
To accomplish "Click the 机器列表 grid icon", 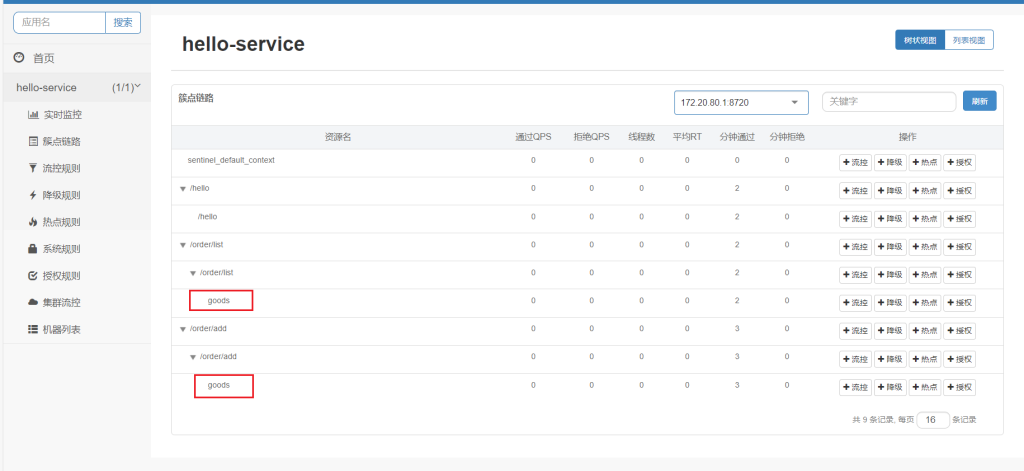I will pyautogui.click(x=33, y=329).
